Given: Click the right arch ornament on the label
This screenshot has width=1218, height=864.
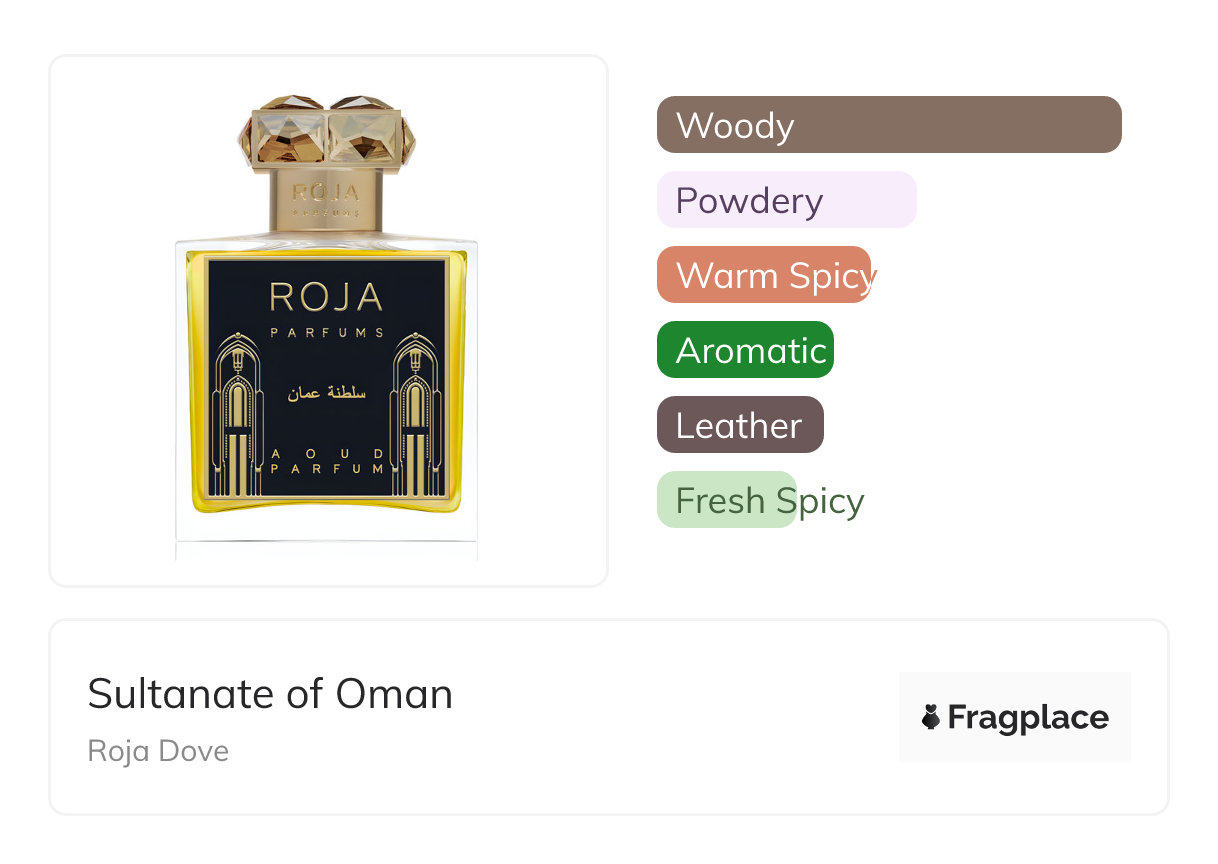Looking at the screenshot, I should (416, 415).
